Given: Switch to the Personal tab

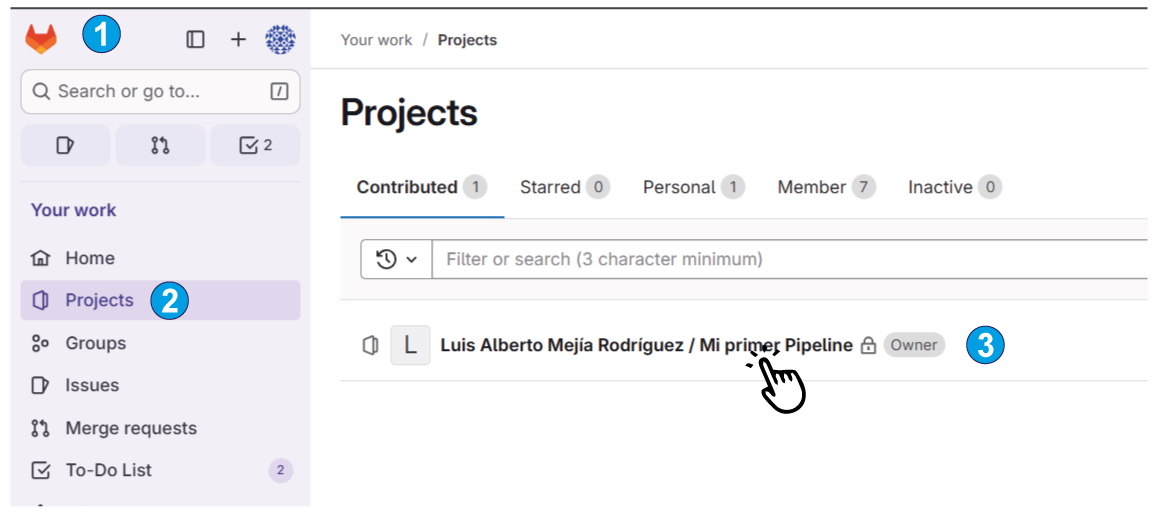Looking at the screenshot, I should coord(692,187).
